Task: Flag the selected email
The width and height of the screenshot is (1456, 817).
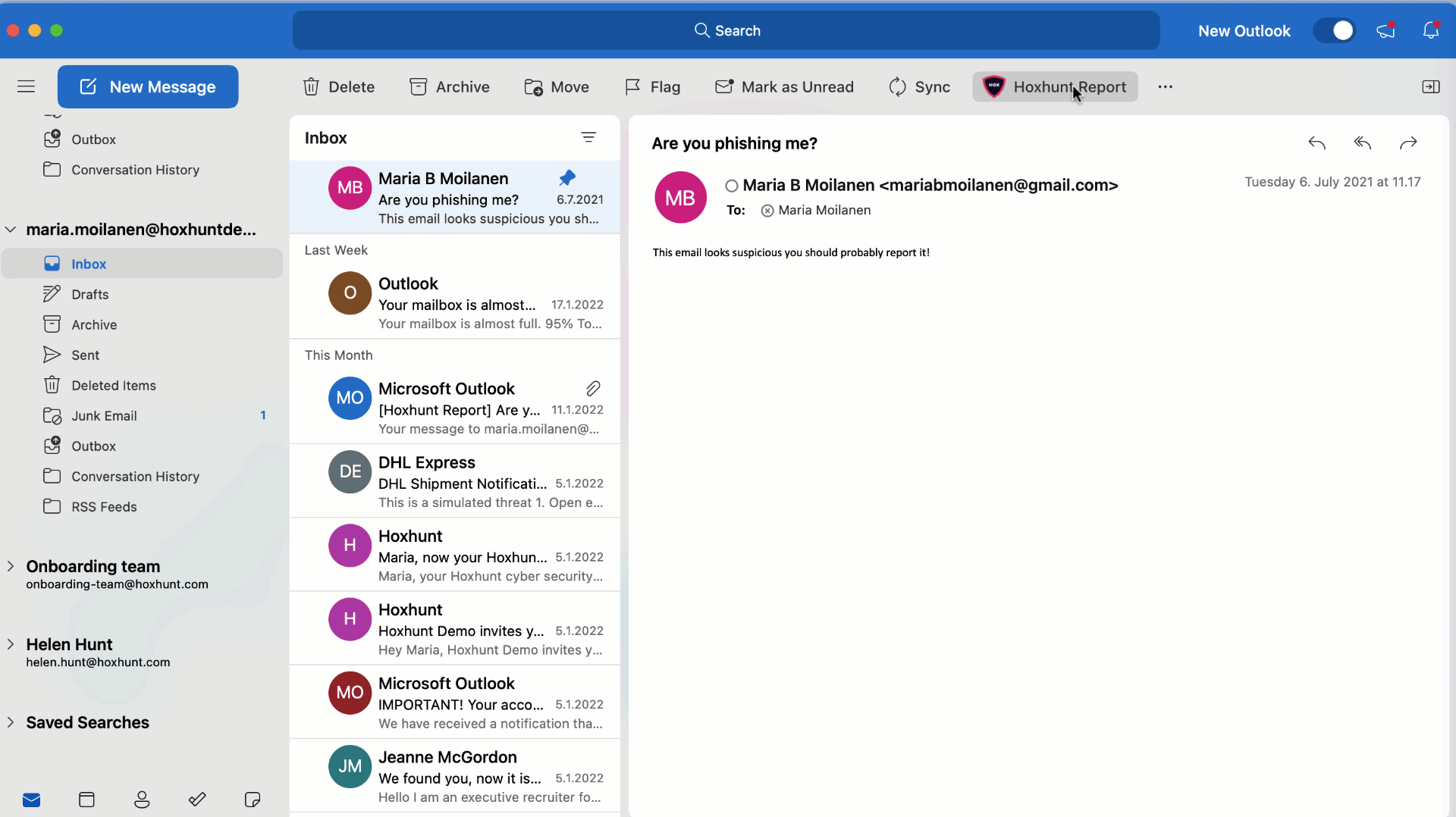Action: click(652, 86)
